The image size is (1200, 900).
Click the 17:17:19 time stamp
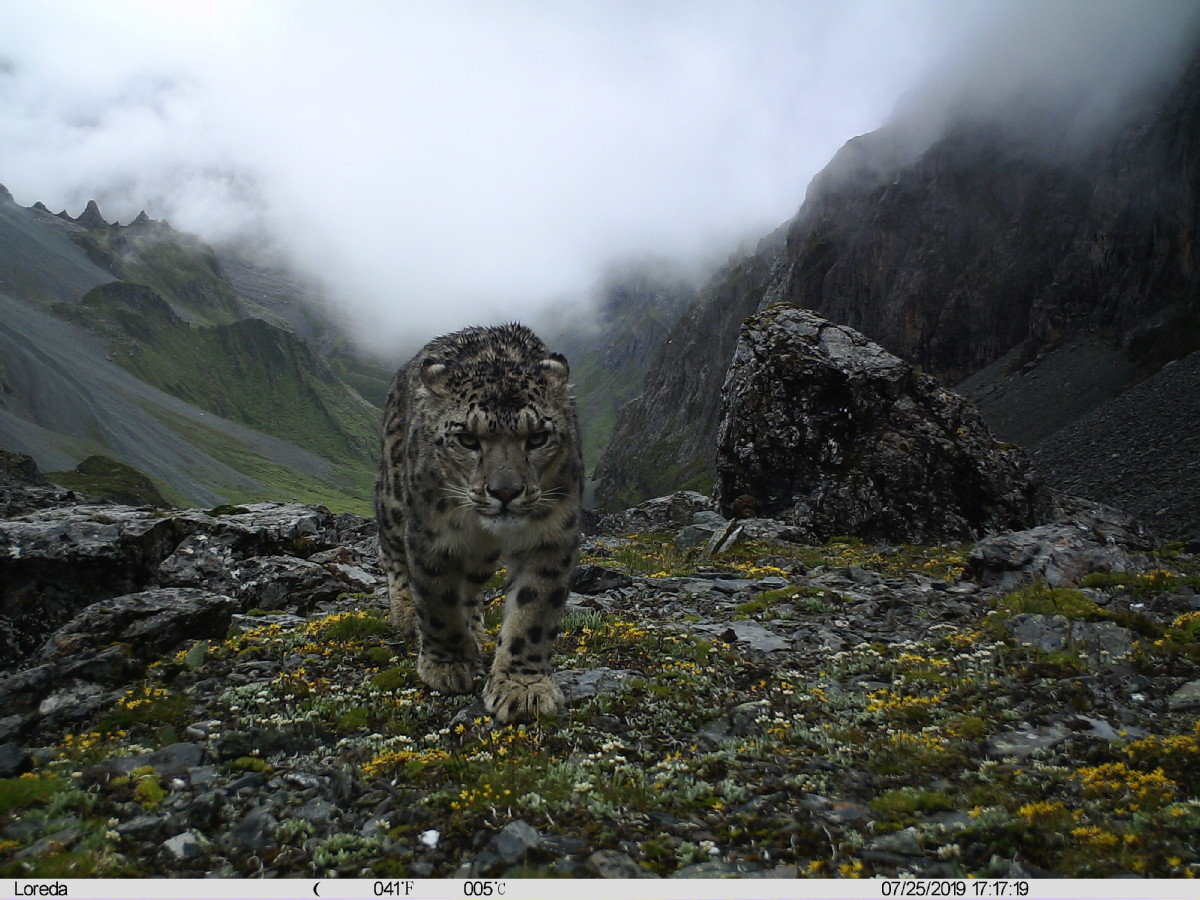click(997, 888)
